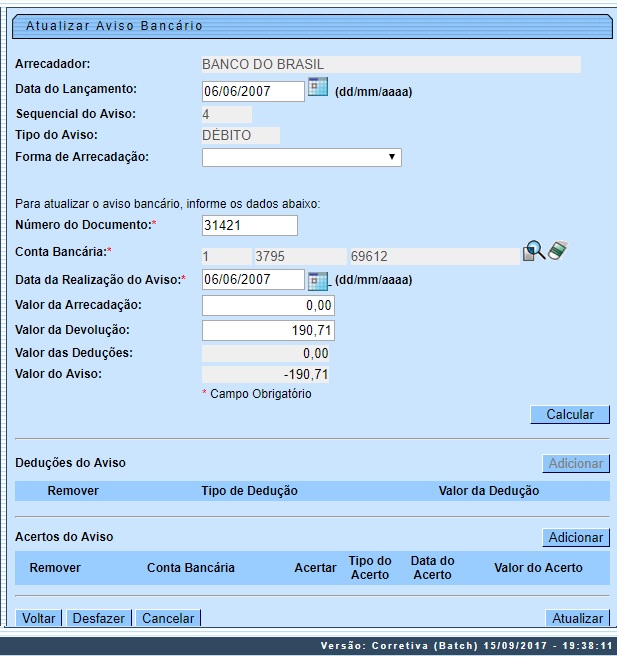Open calendar for Data da Realização do Aviso
Viewport: 617px width, 657px height.
tap(318, 280)
